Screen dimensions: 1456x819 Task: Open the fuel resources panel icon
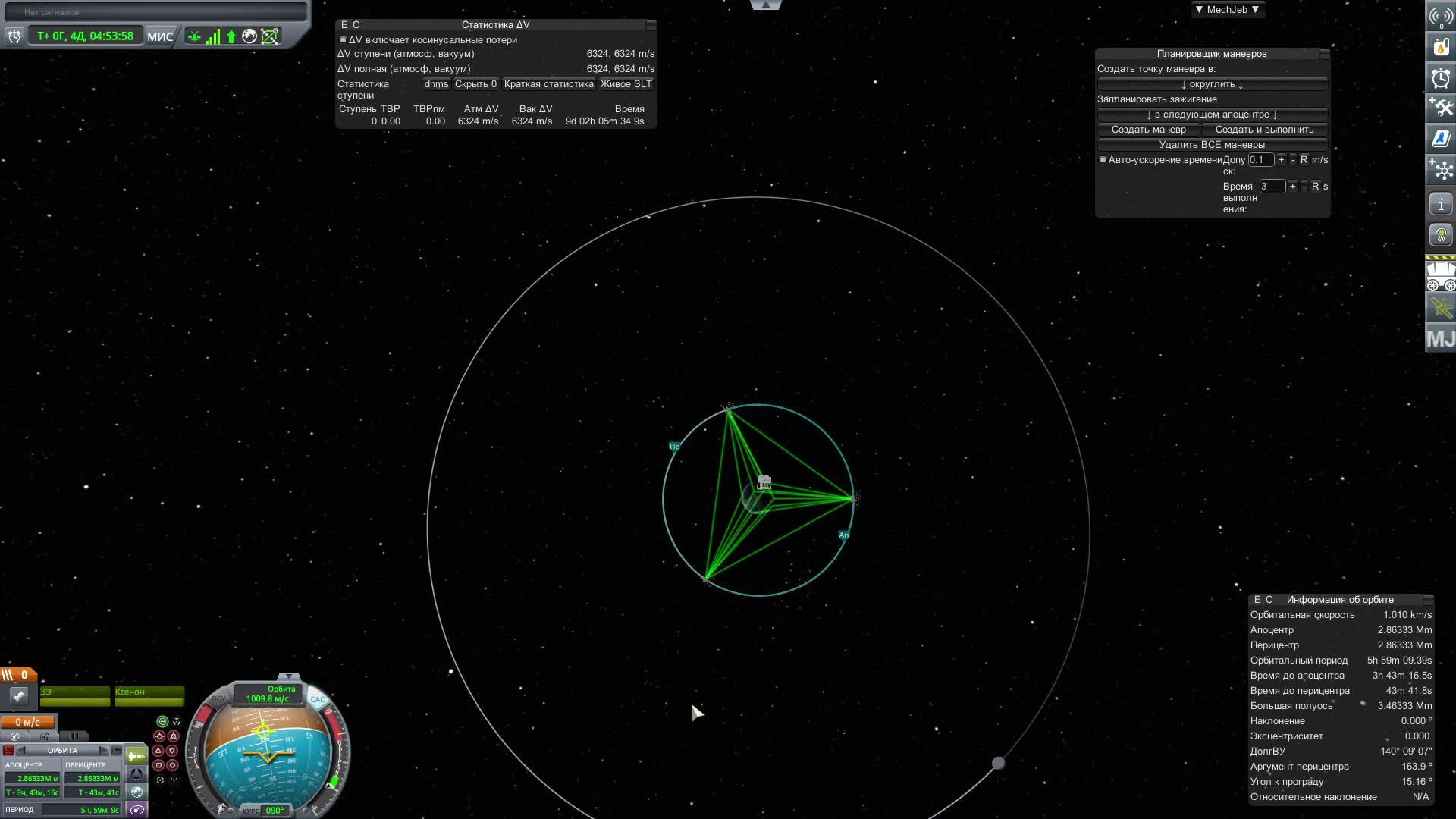tap(1440, 47)
